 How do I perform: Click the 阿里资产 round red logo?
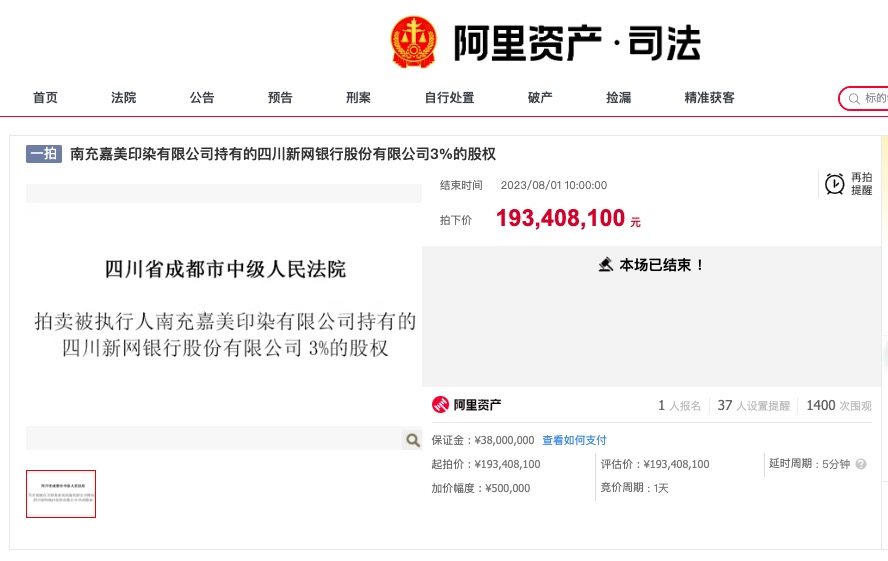(x=440, y=405)
